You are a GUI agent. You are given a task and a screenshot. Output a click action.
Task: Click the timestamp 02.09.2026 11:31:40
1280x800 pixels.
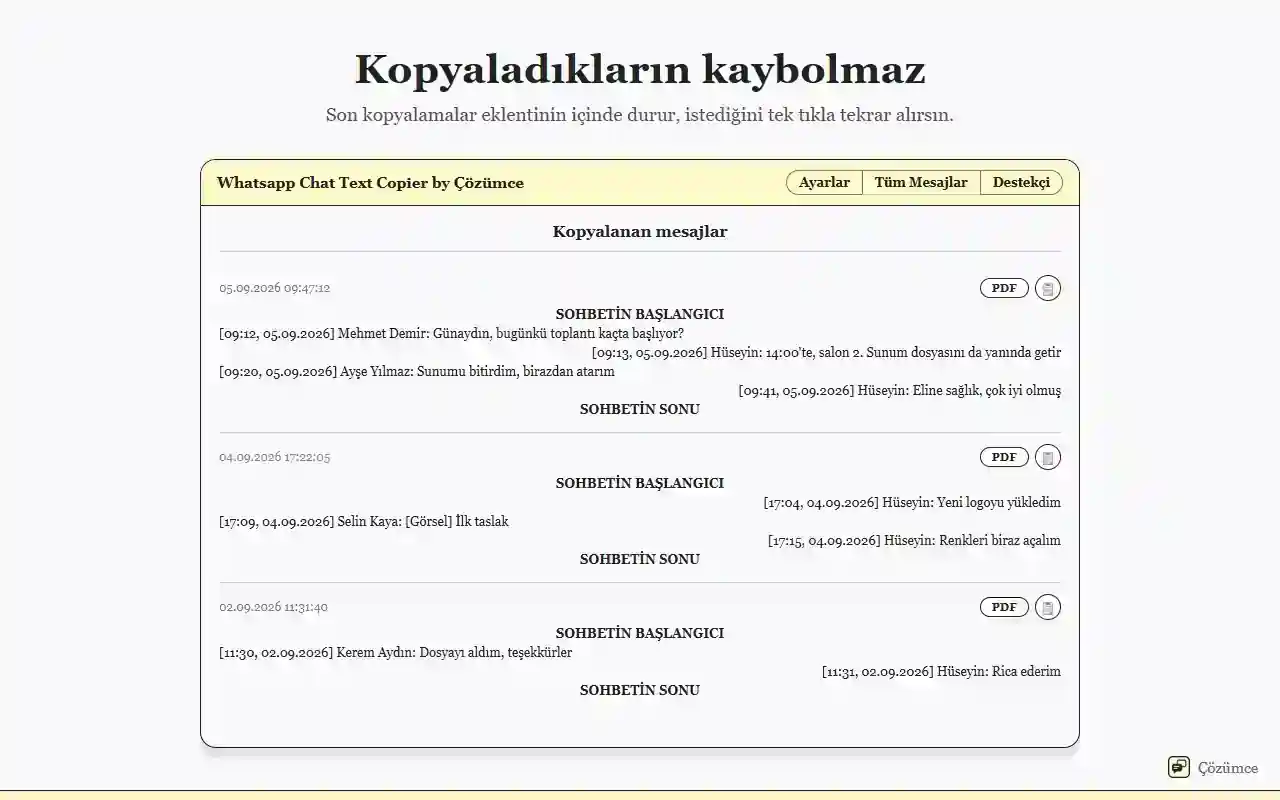point(274,607)
